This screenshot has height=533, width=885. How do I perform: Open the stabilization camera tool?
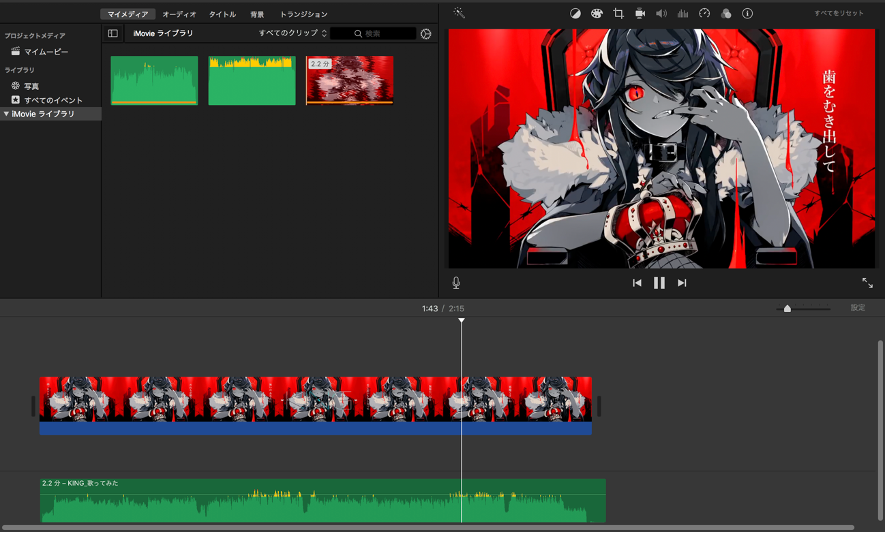tap(639, 13)
